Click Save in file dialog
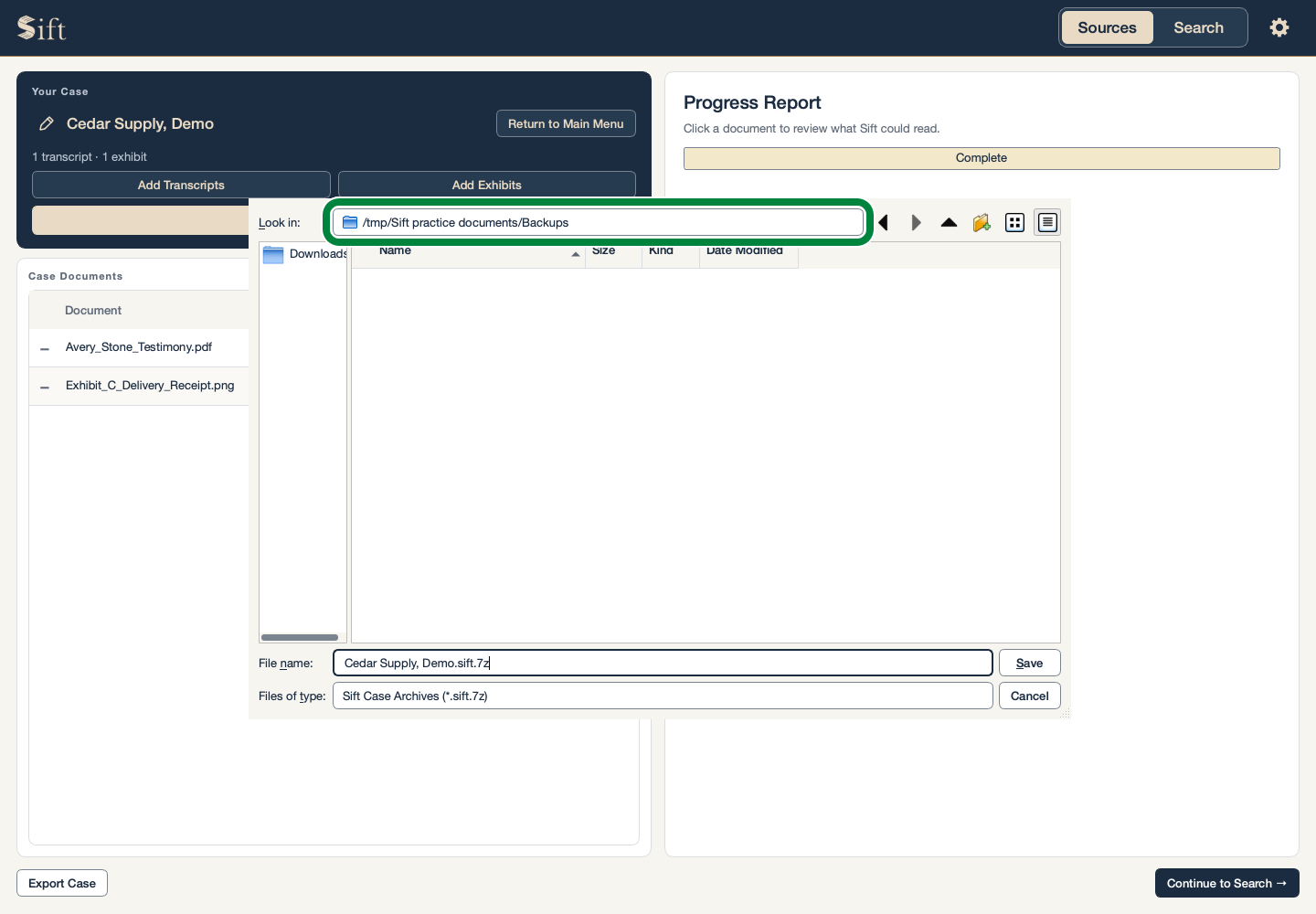This screenshot has width=1316, height=914. coord(1029,663)
